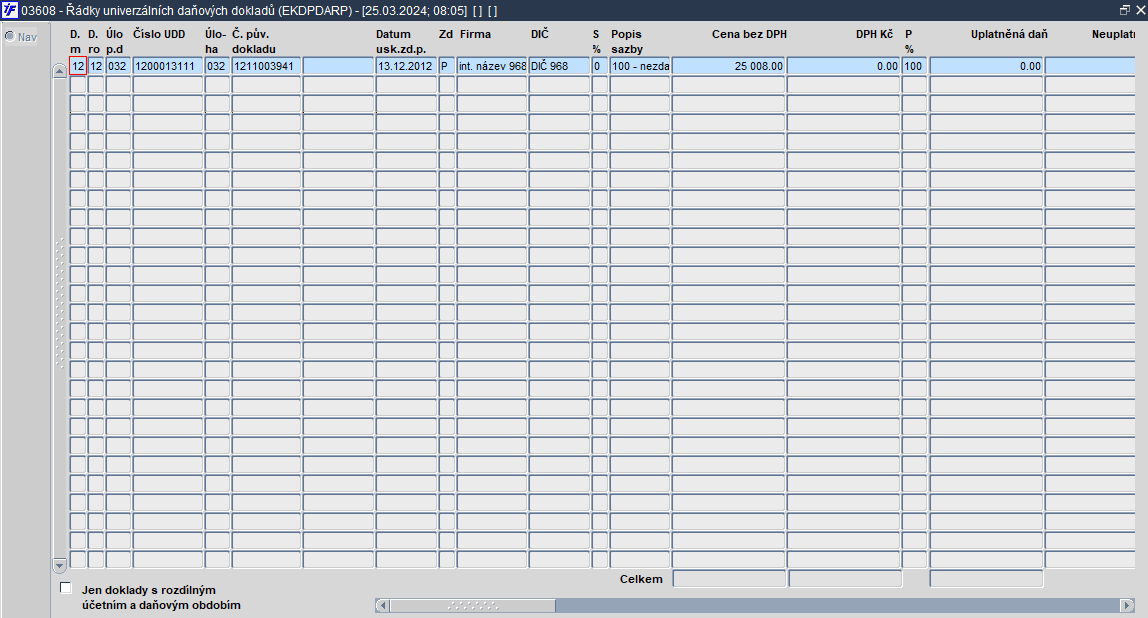Viewport: 1148px width, 618px height.
Task: Click the vertical scroll up arrow
Action: pos(59,70)
